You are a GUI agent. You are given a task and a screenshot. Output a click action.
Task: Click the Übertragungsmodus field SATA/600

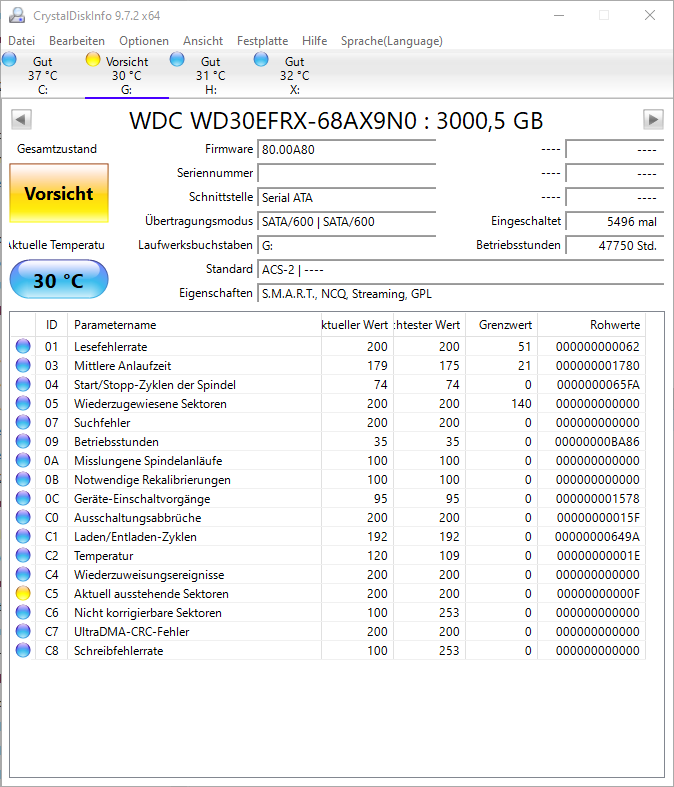[x=346, y=221]
